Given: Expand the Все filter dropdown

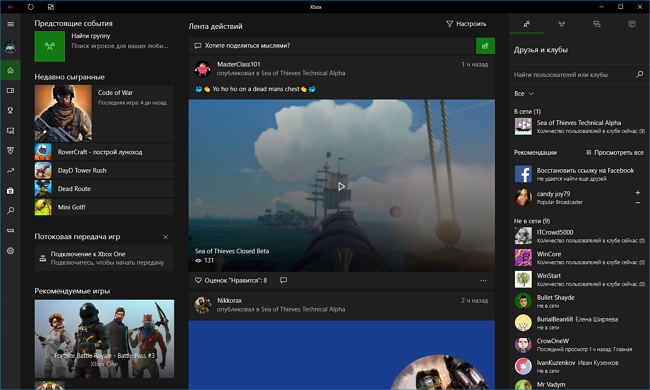Looking at the screenshot, I should click(x=524, y=94).
